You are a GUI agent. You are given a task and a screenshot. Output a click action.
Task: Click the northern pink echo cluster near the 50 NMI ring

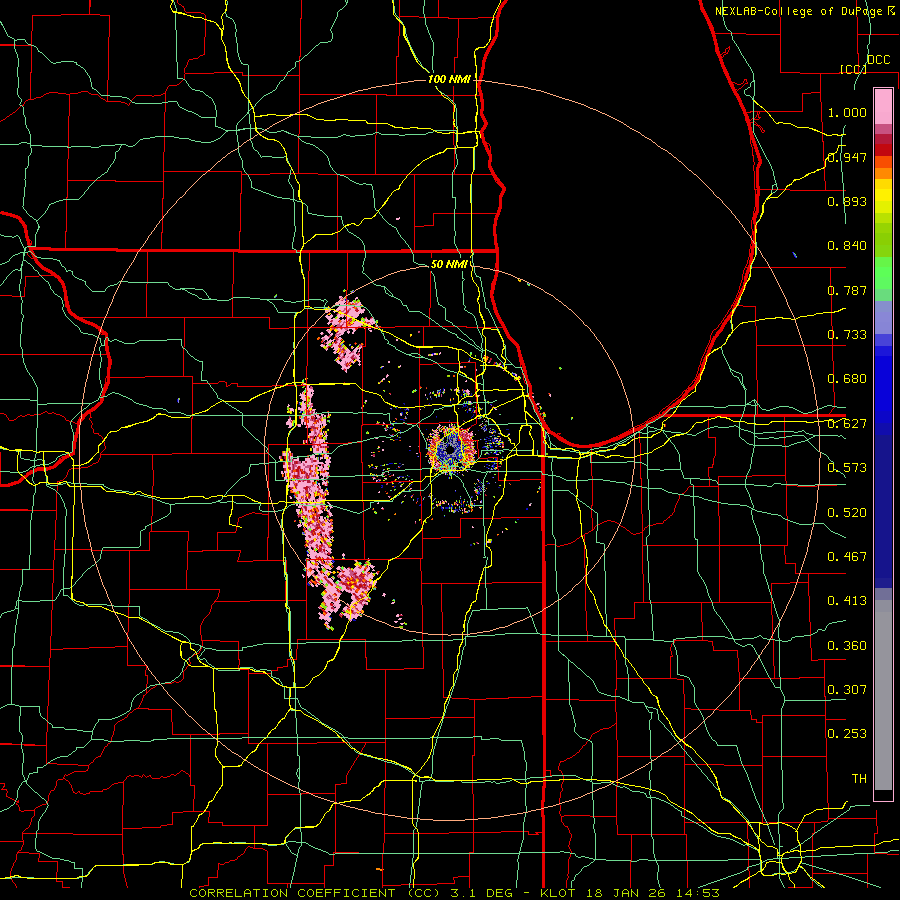point(348,333)
